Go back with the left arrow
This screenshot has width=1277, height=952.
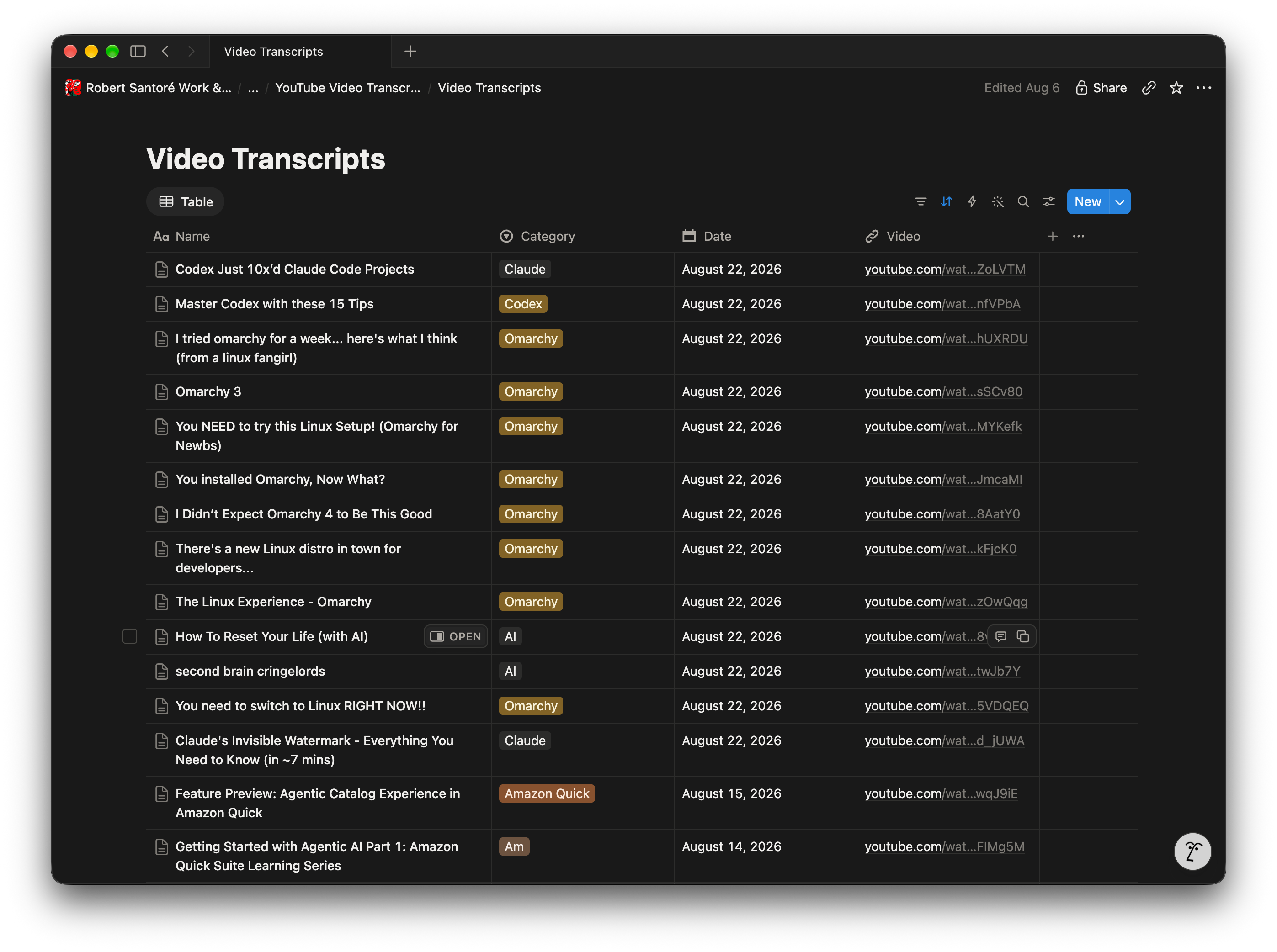point(165,51)
